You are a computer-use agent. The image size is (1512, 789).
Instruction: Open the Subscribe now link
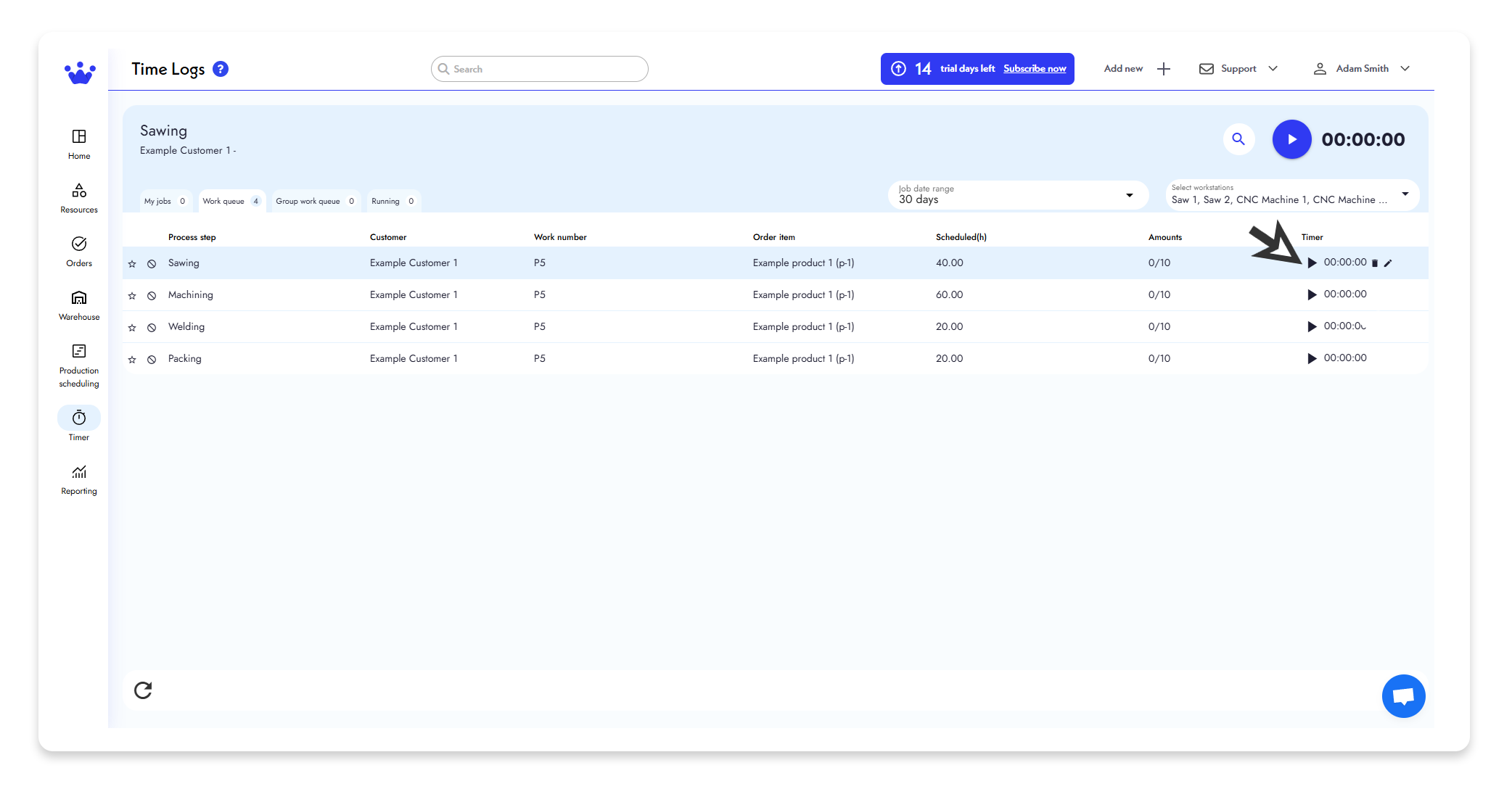(1034, 68)
